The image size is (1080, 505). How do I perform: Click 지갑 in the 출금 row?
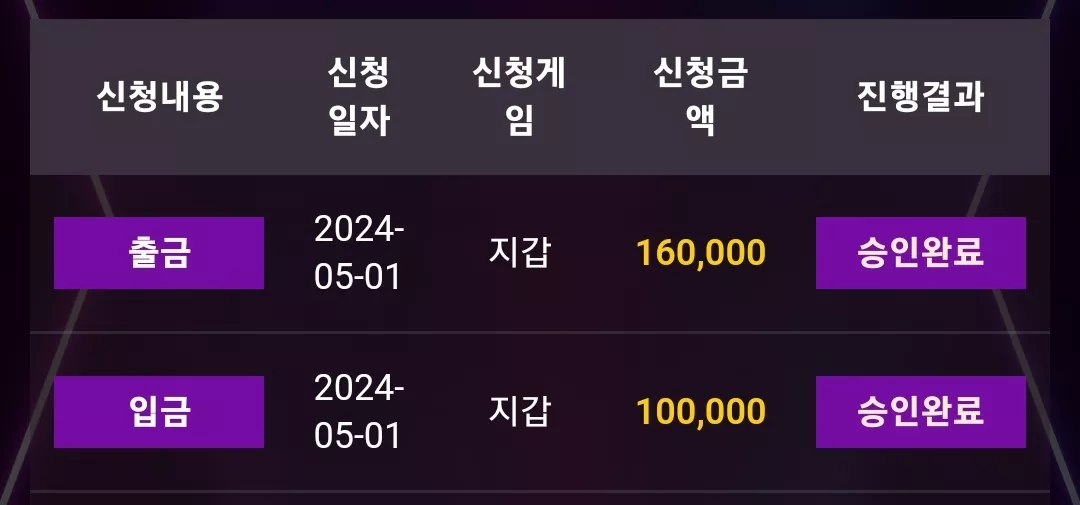coord(519,253)
